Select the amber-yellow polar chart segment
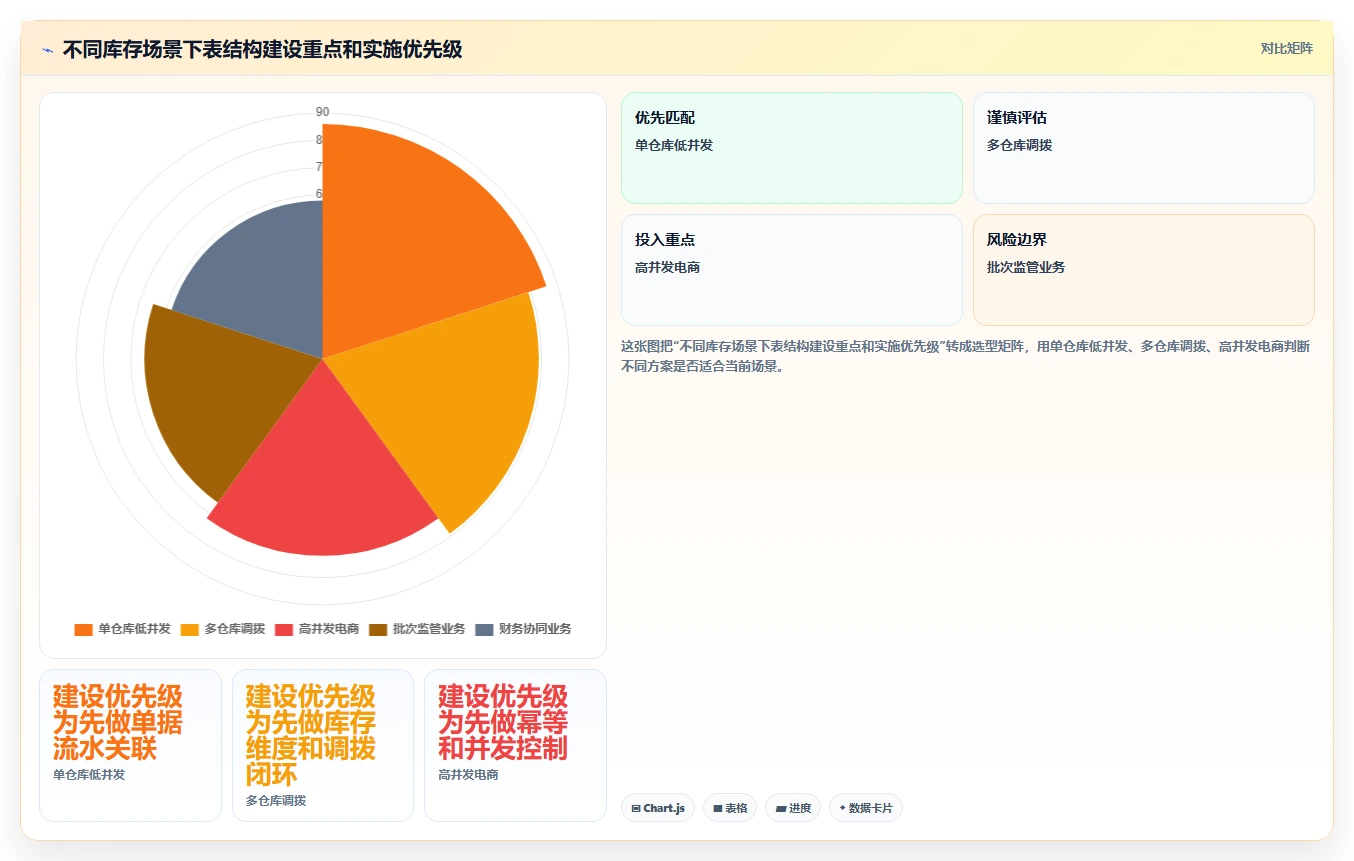Viewport: 1354px width, 861px height. 450,400
